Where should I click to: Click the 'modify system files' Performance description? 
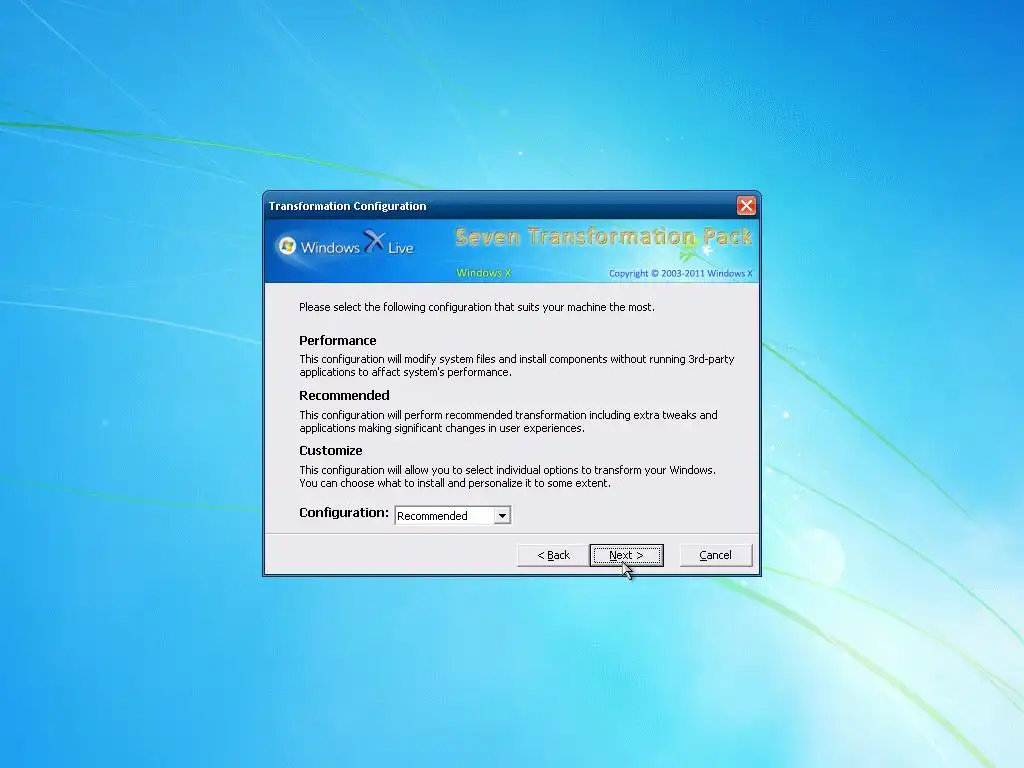click(517, 366)
